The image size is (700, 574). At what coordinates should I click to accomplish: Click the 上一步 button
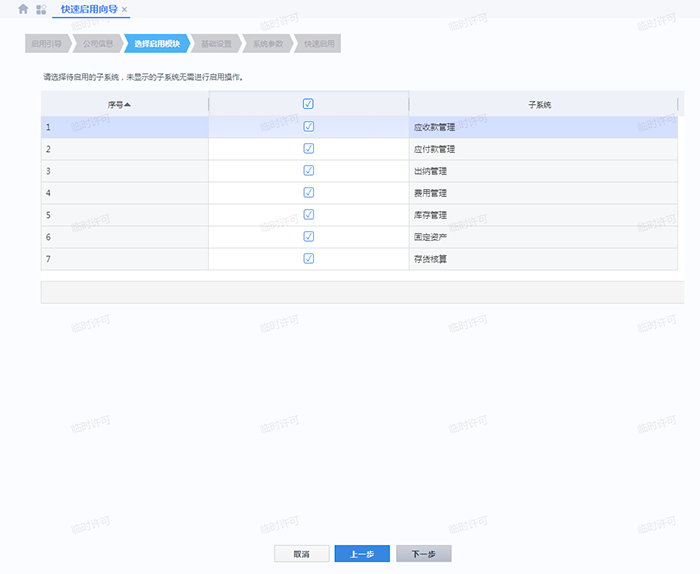click(362, 553)
